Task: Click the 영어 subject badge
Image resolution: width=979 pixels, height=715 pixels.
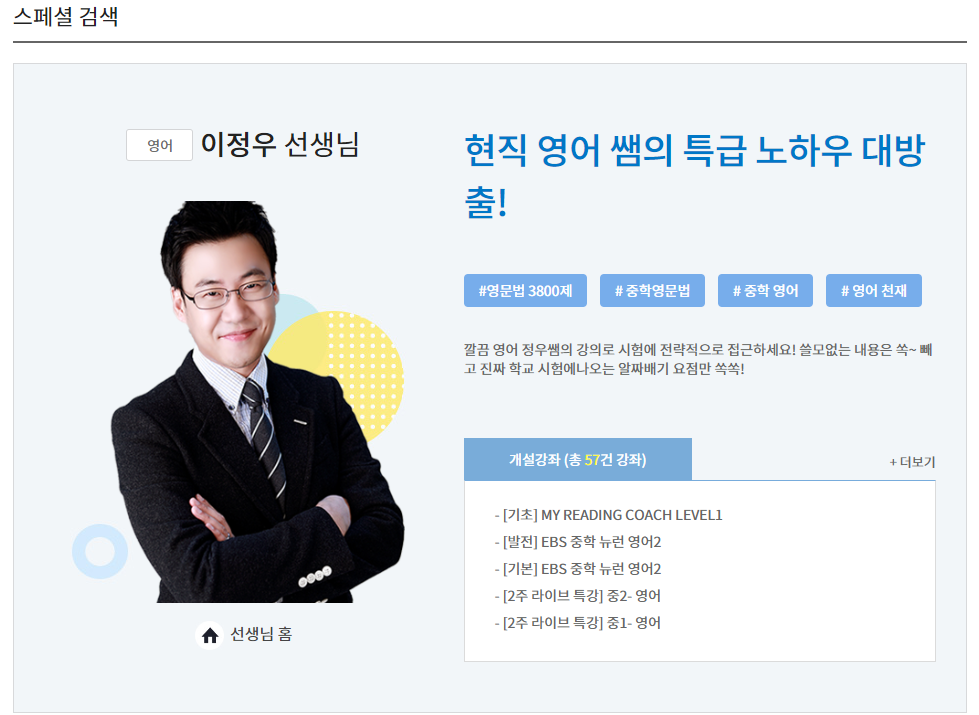Action: [158, 145]
